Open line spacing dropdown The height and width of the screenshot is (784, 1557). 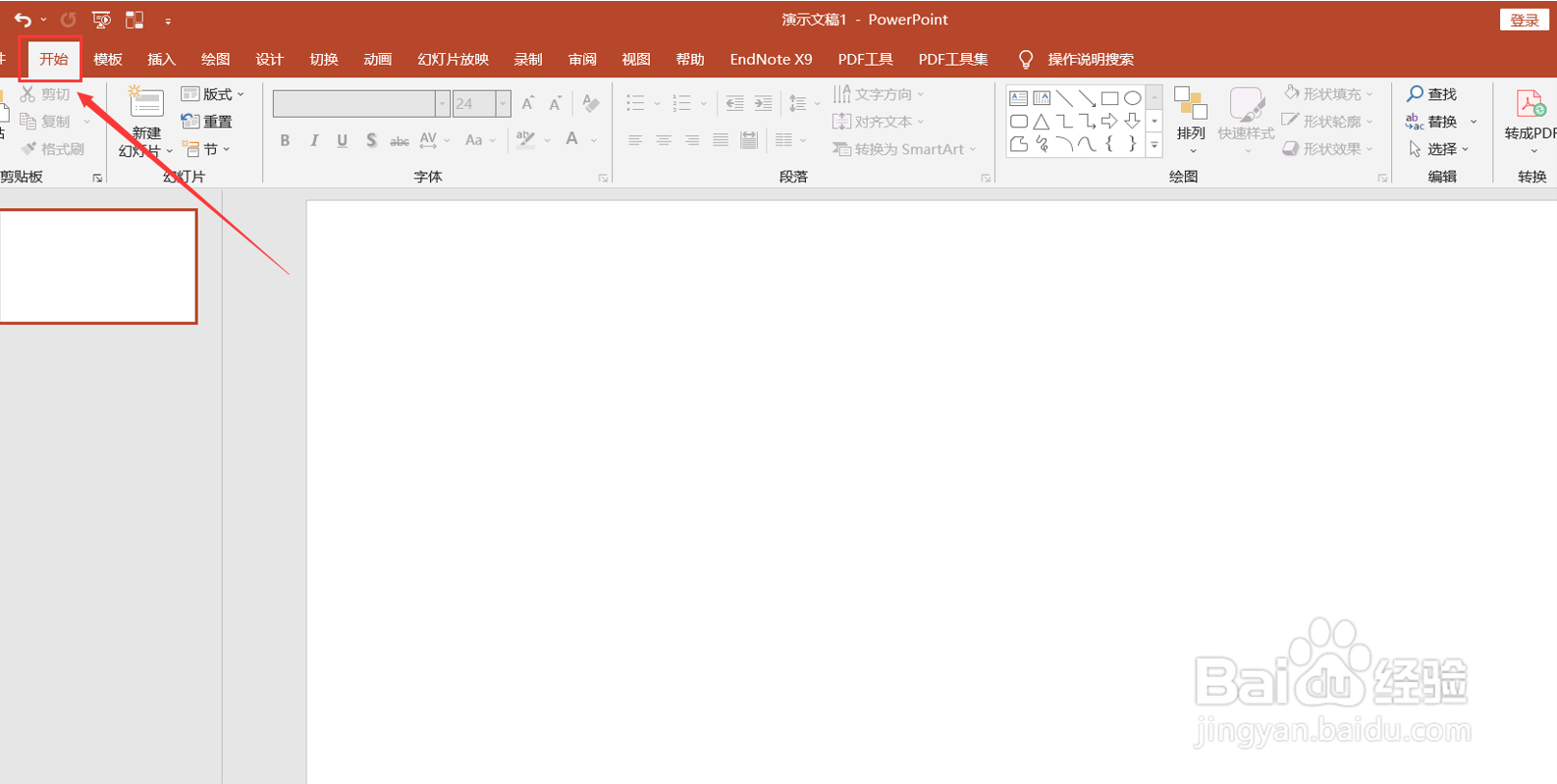[804, 103]
